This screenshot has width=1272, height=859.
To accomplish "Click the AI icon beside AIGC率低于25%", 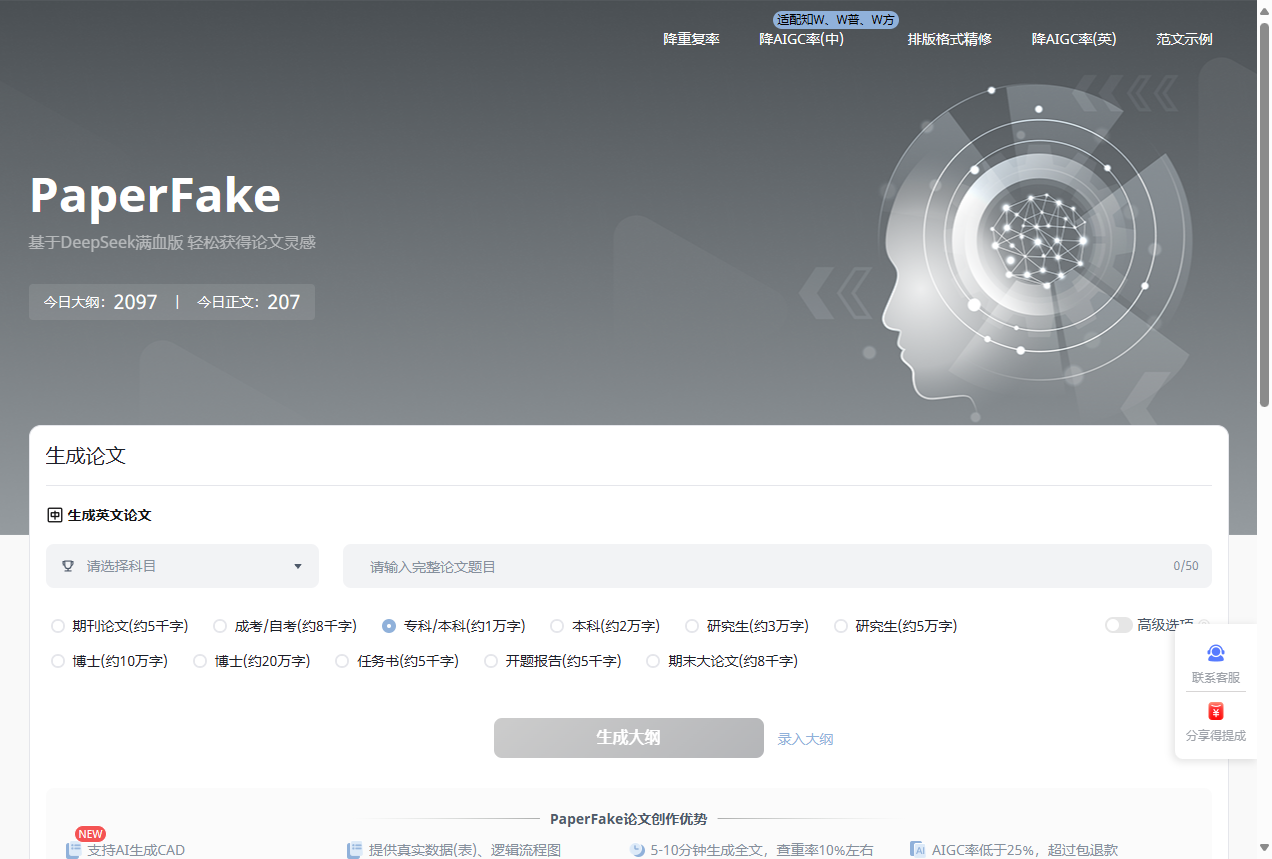I will pos(918,850).
